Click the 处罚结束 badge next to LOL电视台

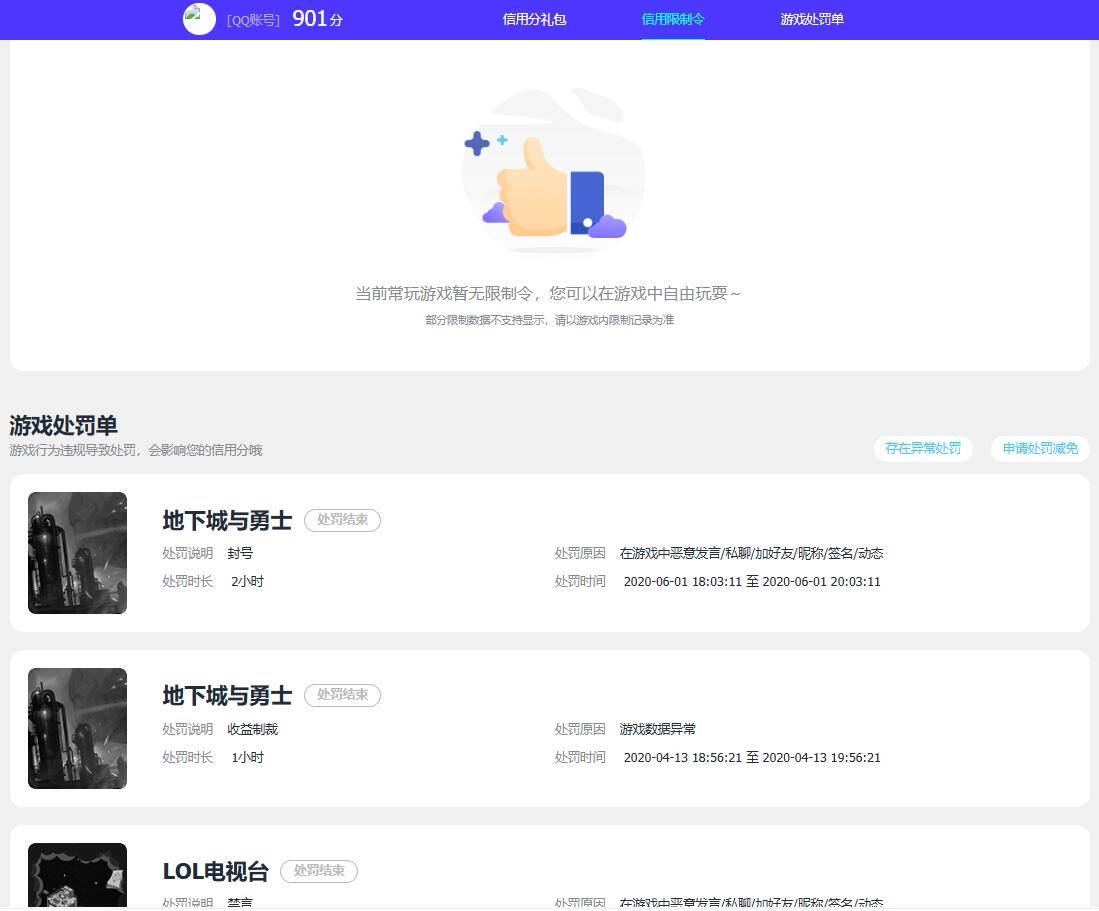tap(318, 871)
